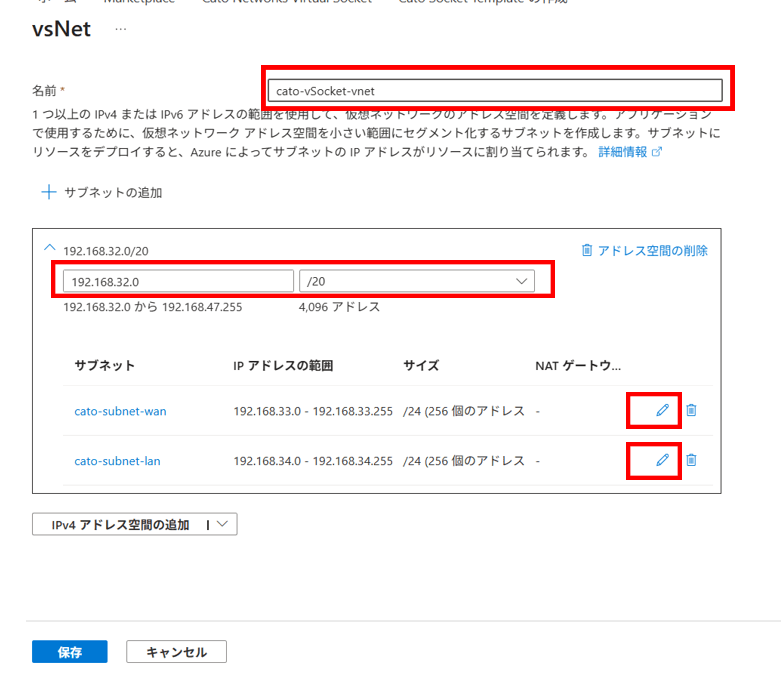Click the キャンセル button

tap(176, 652)
